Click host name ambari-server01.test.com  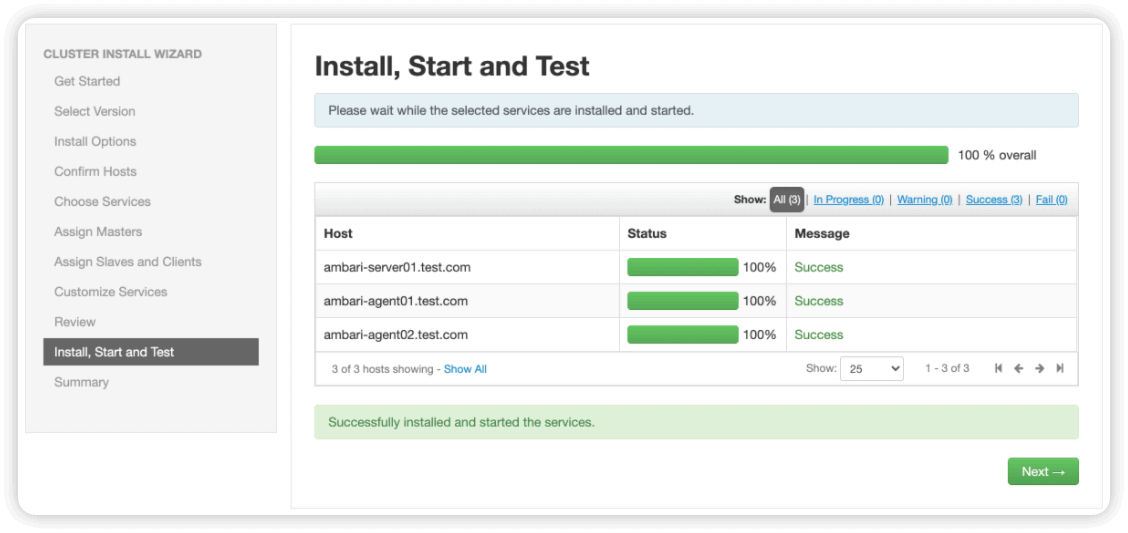click(x=397, y=267)
